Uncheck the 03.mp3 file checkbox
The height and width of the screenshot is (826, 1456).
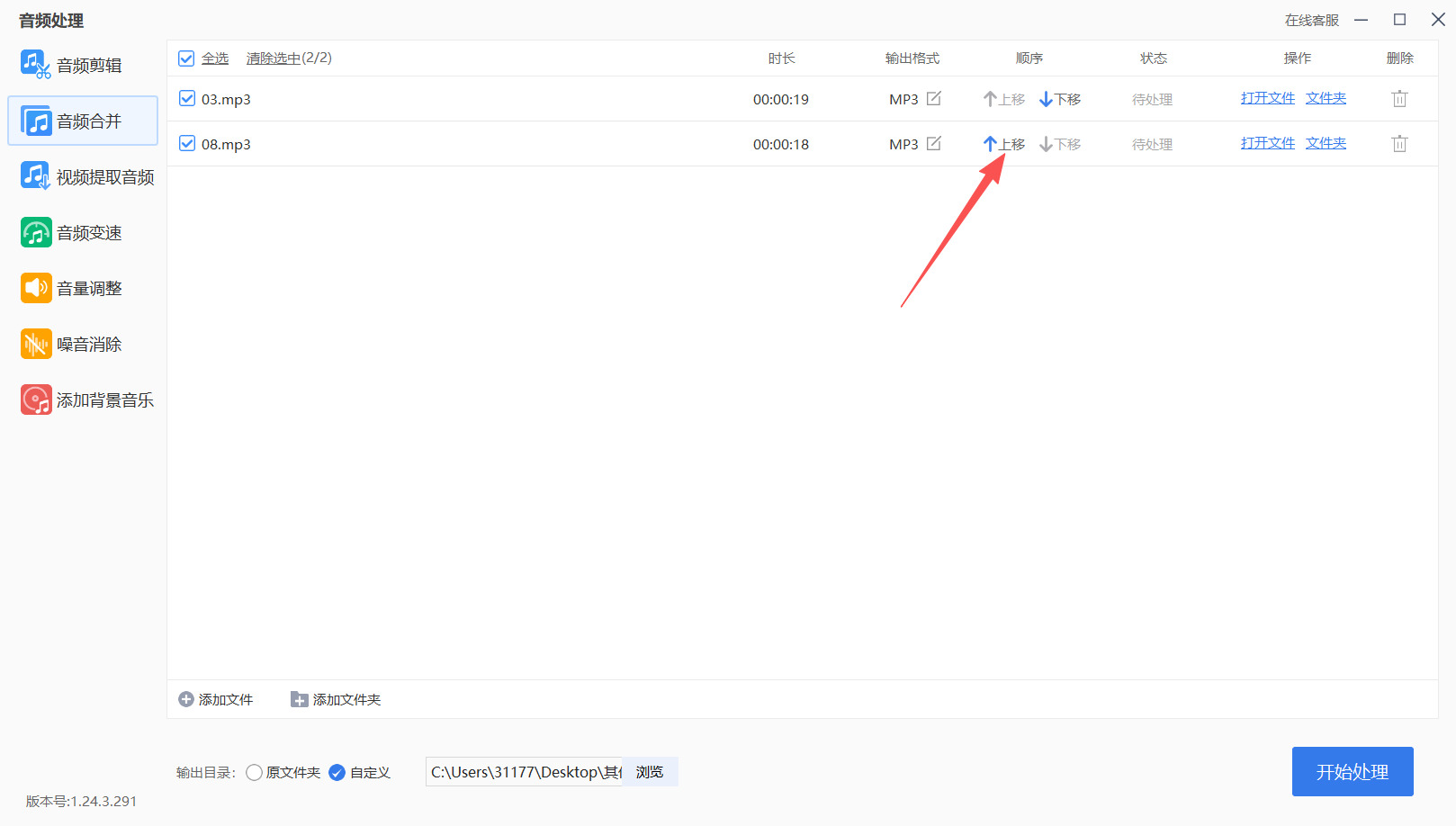pos(186,98)
